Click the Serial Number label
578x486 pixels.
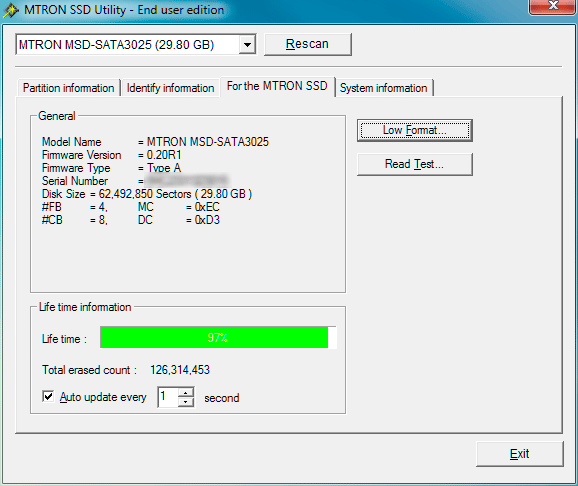click(x=75, y=181)
